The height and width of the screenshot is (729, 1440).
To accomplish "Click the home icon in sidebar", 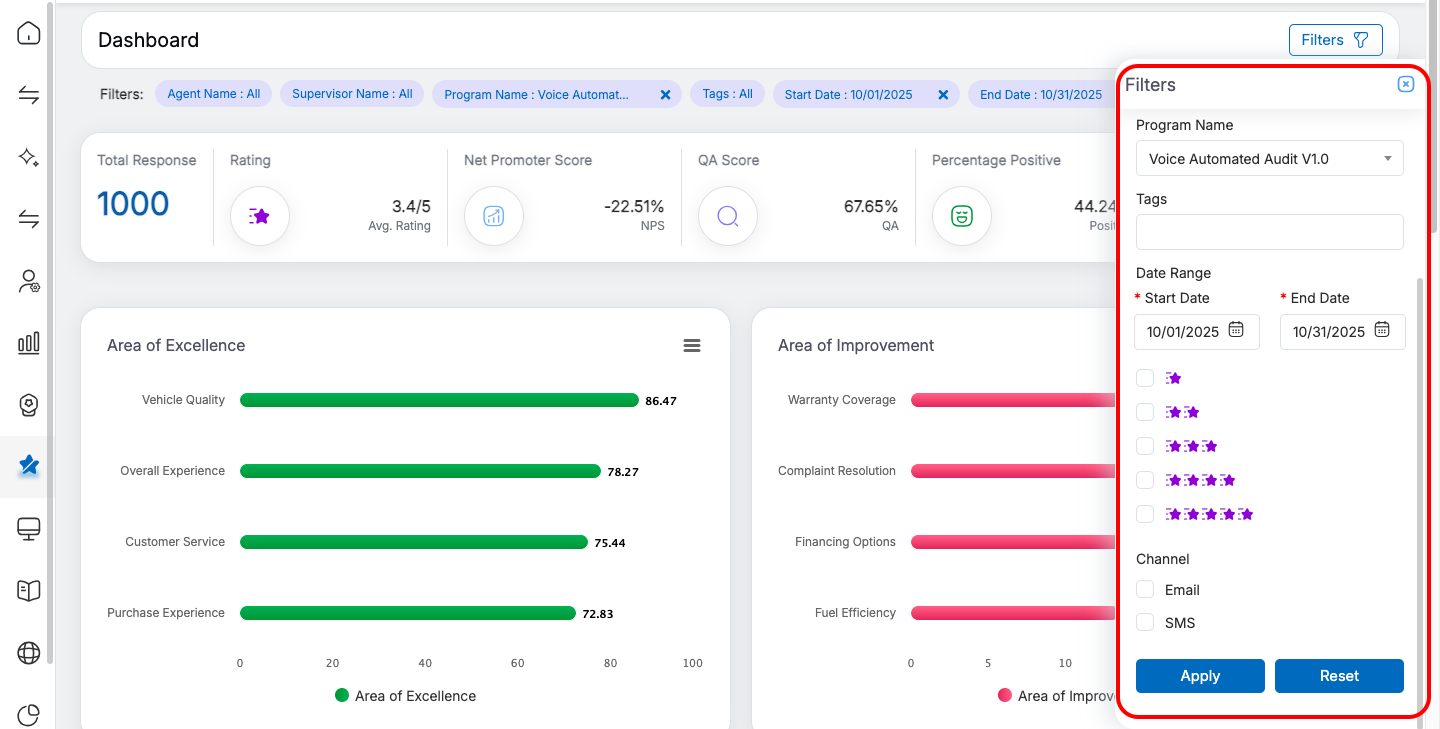I will point(29,34).
